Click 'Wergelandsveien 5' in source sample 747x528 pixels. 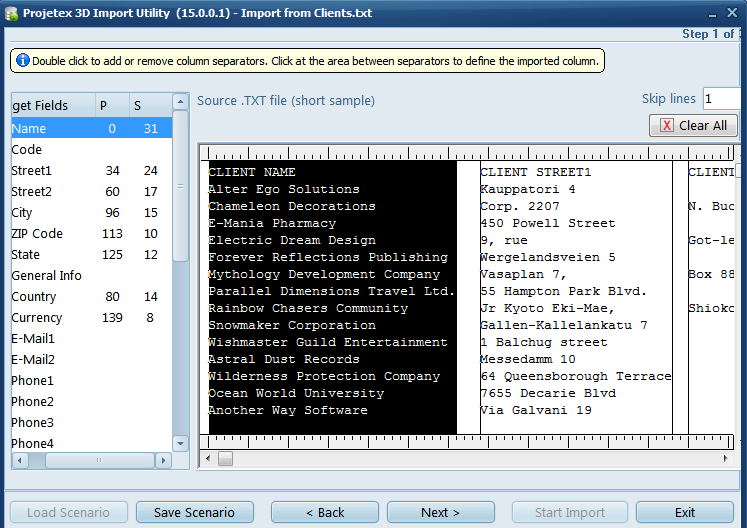[547, 257]
